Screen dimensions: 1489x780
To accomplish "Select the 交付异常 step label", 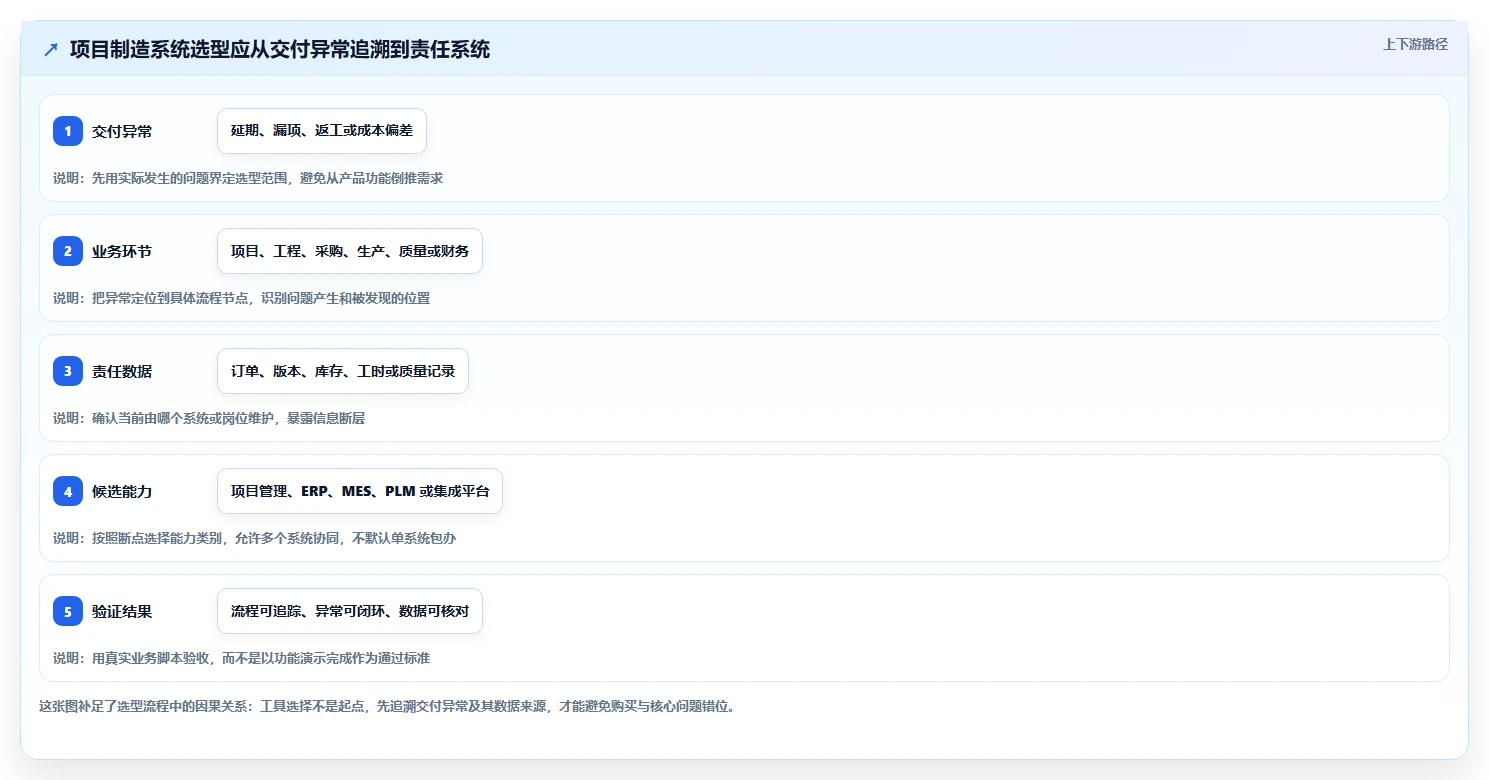I will tap(122, 131).
